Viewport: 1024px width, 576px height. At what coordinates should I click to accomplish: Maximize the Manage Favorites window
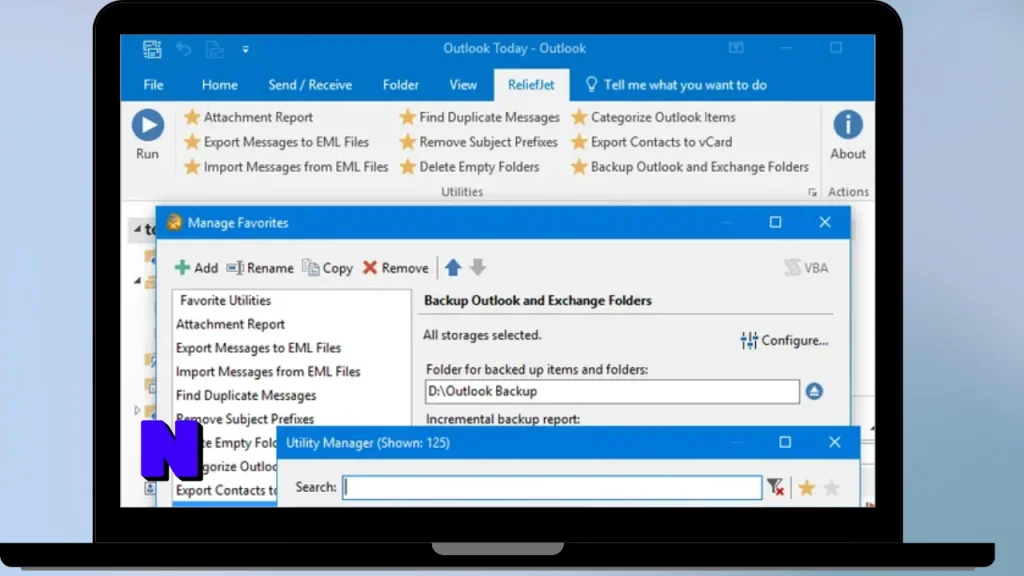click(x=775, y=222)
